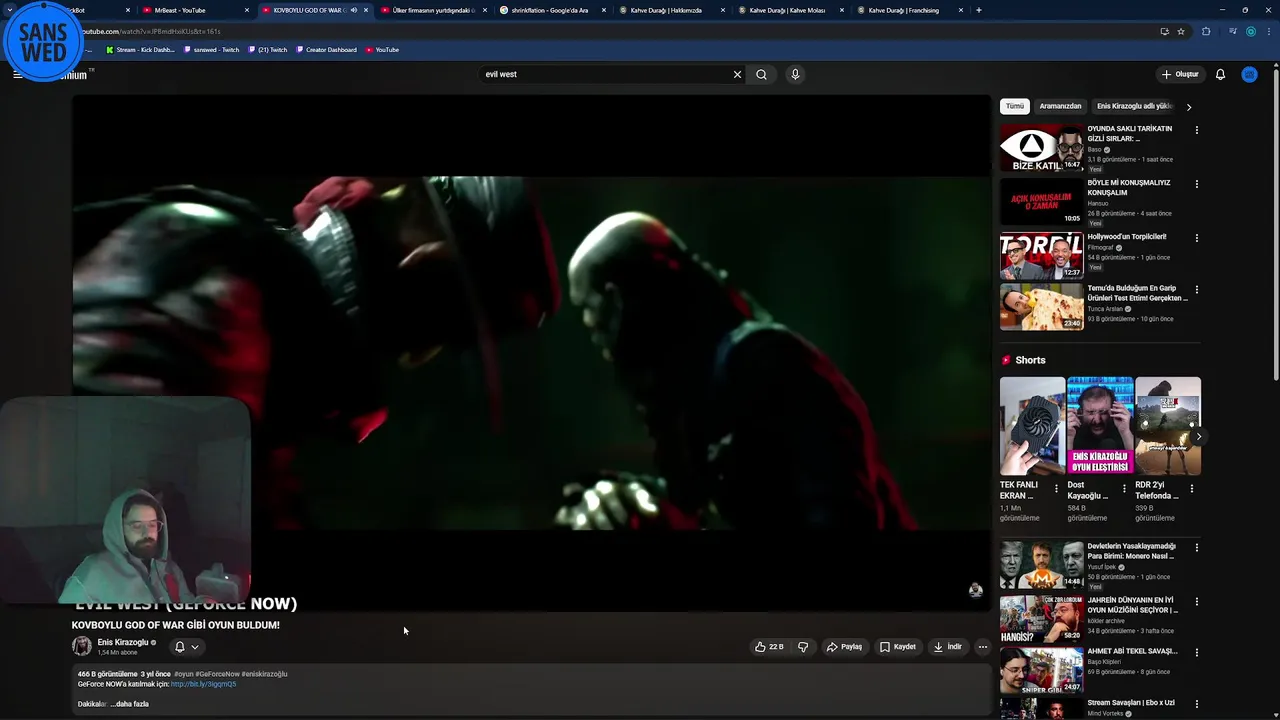
Task: Open the YouTube bookmark in bookmarks bar
Action: pos(383,50)
